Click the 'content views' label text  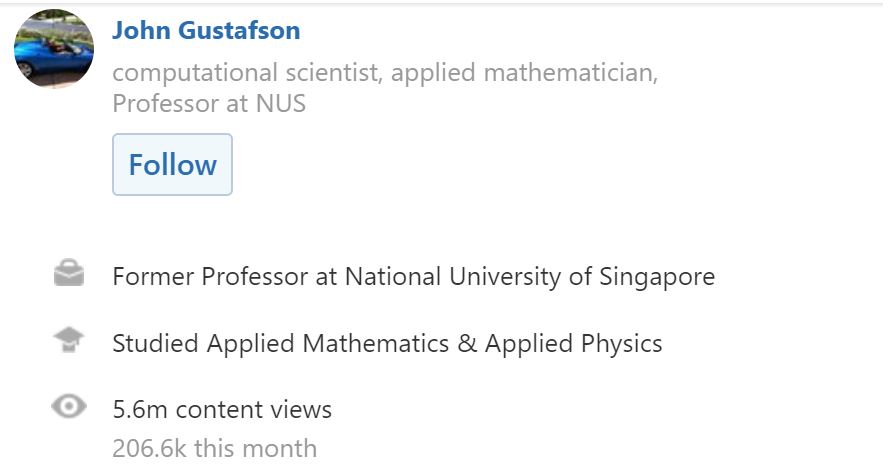(x=253, y=410)
